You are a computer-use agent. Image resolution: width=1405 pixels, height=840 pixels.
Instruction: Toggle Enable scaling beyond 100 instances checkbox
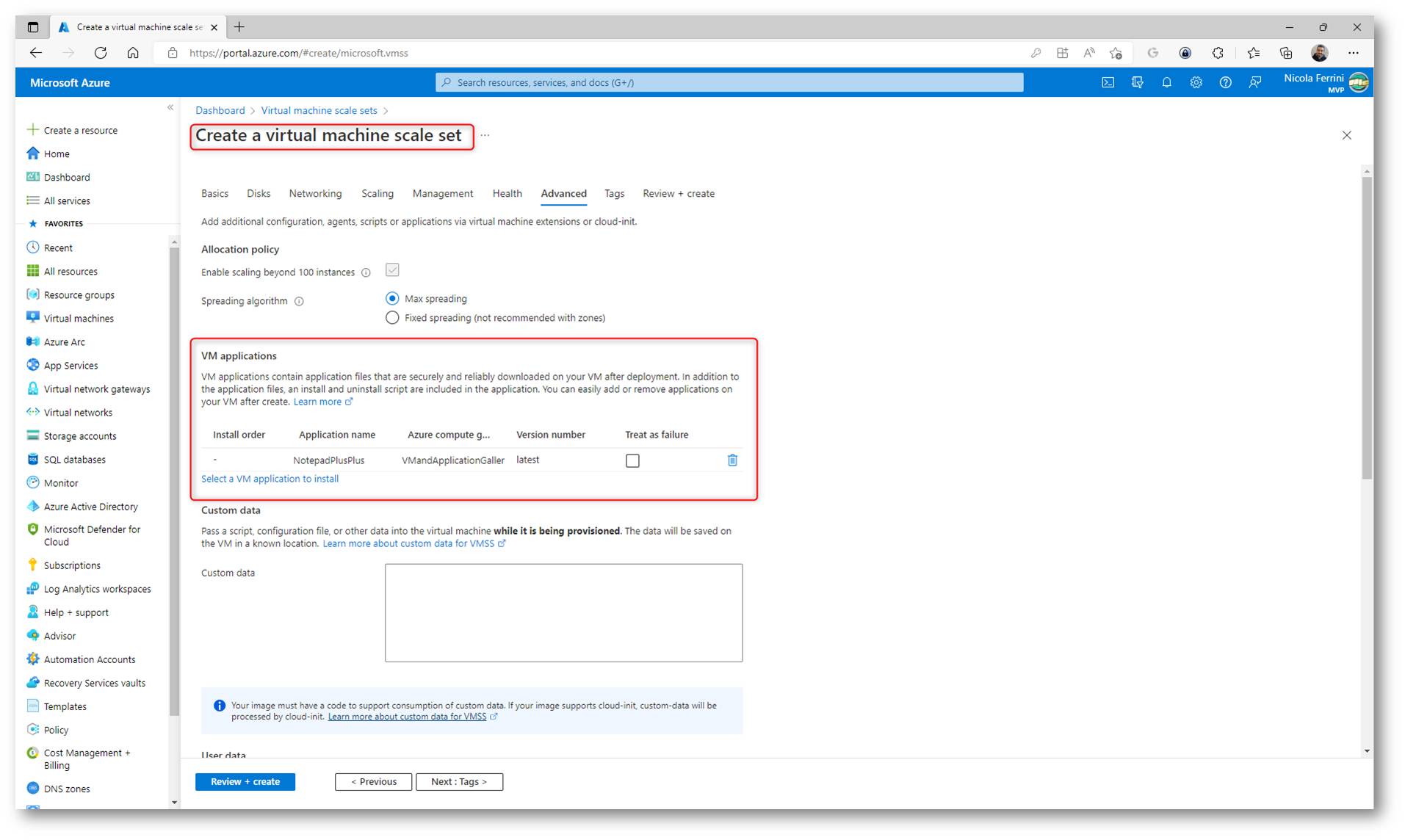[x=392, y=270]
